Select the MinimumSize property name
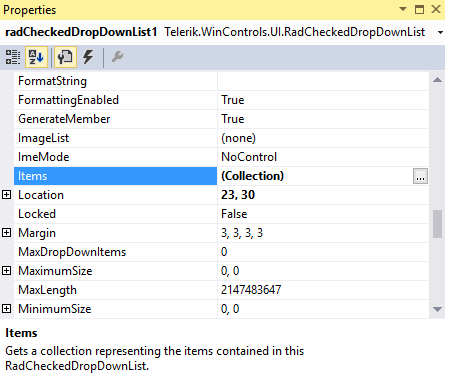The height and width of the screenshot is (375, 453). point(55,309)
